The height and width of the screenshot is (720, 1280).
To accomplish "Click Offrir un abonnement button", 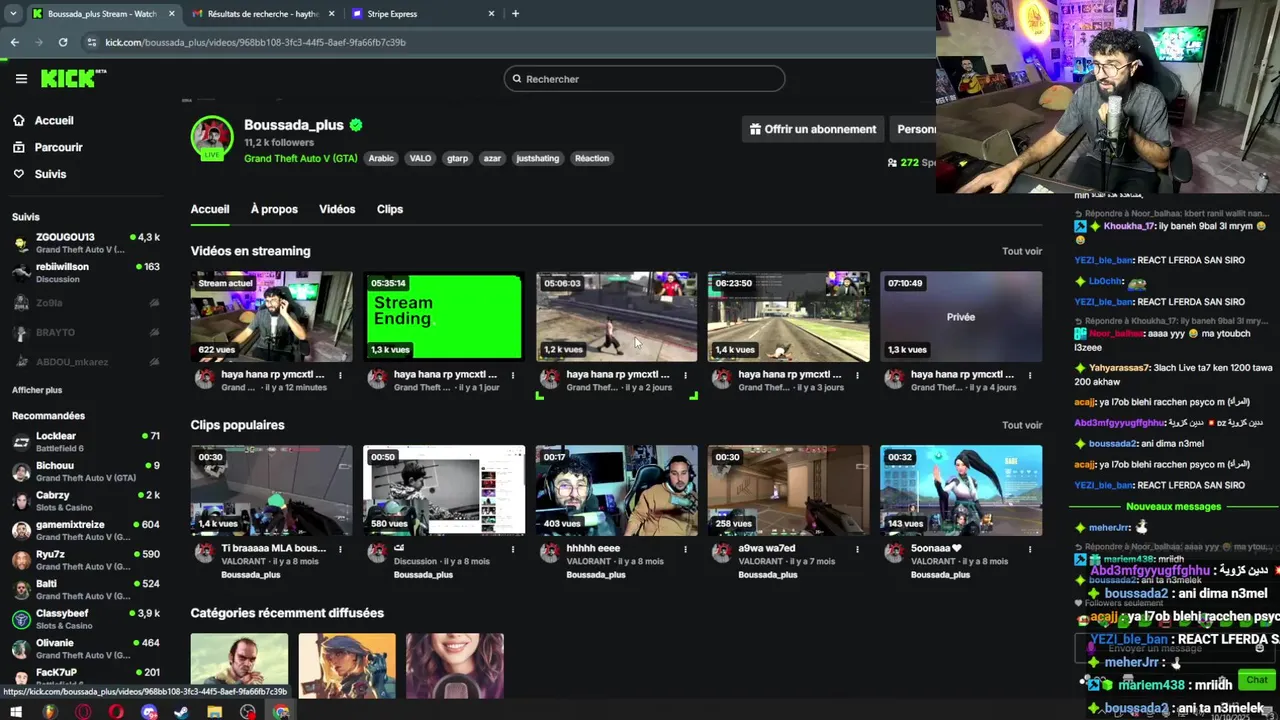I will (813, 129).
